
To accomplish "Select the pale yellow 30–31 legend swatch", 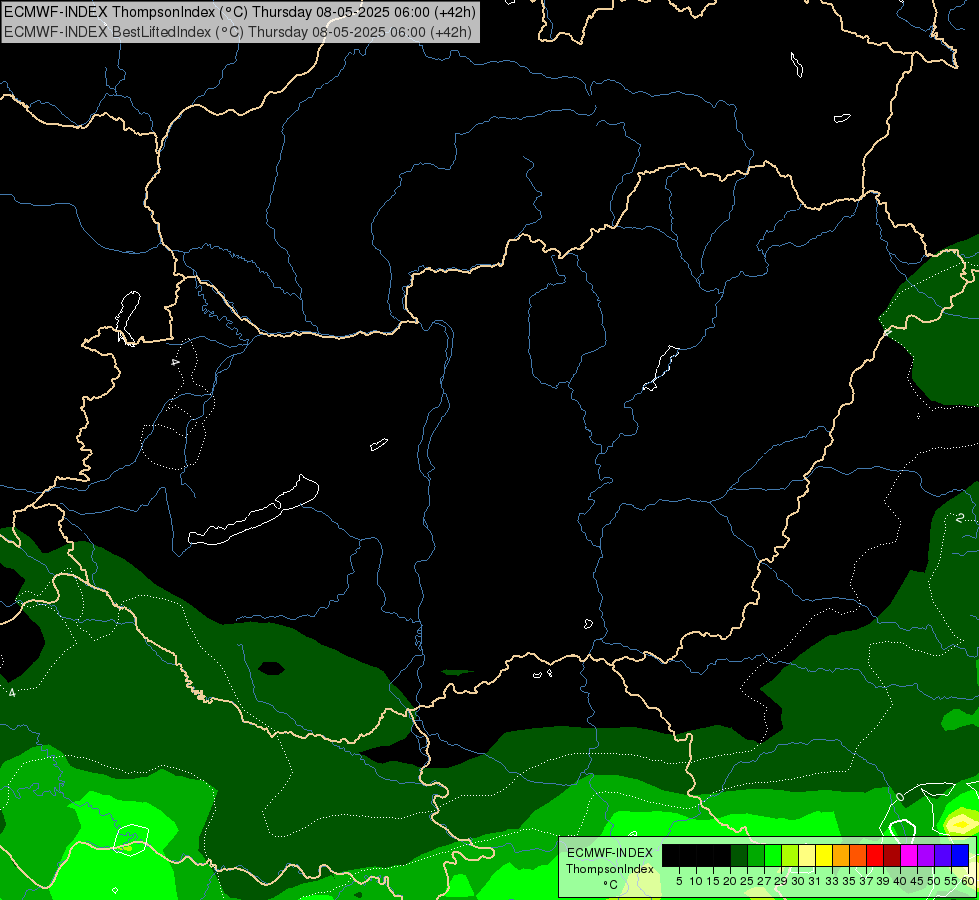I will coord(807,855).
